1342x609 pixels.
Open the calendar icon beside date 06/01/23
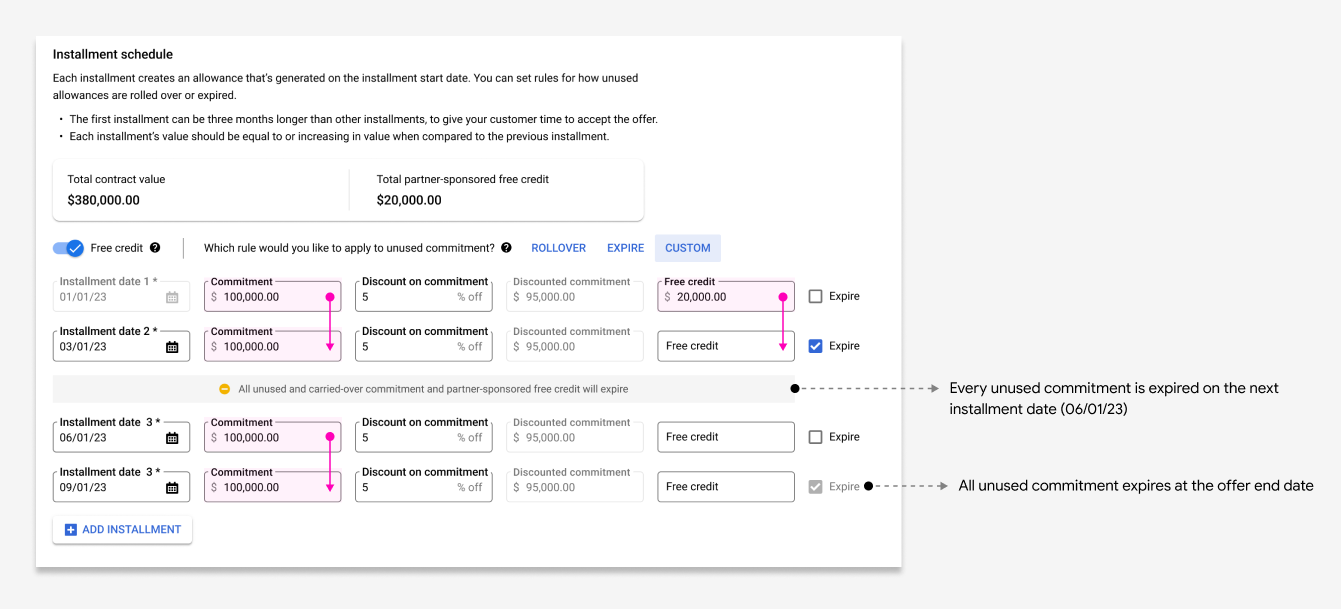tap(171, 436)
